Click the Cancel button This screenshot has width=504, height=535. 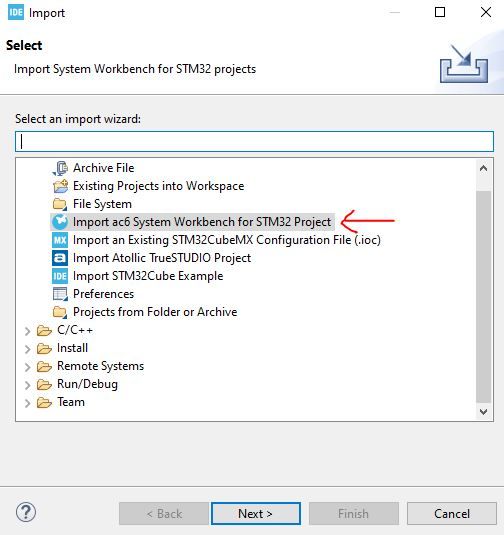pyautogui.click(x=452, y=514)
